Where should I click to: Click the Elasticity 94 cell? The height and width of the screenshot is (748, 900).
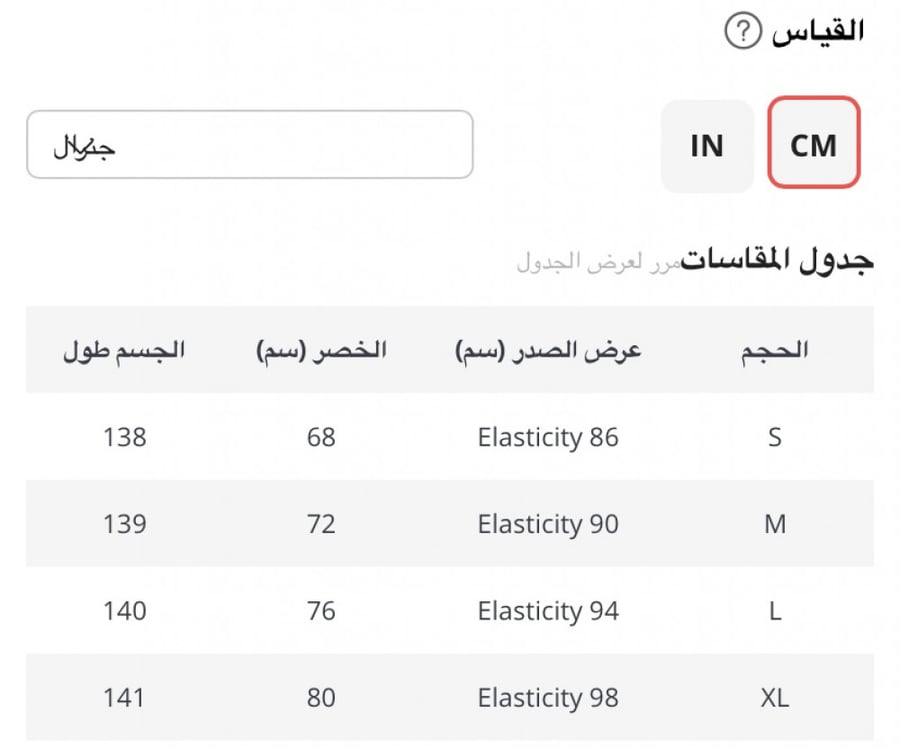coord(548,611)
